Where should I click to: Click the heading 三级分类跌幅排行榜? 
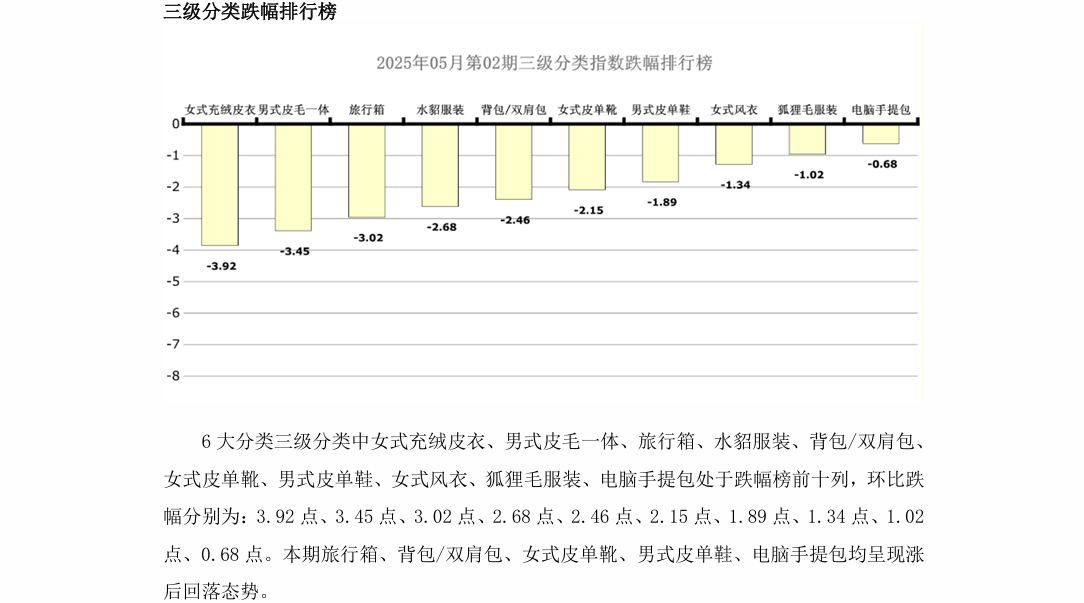[250, 12]
